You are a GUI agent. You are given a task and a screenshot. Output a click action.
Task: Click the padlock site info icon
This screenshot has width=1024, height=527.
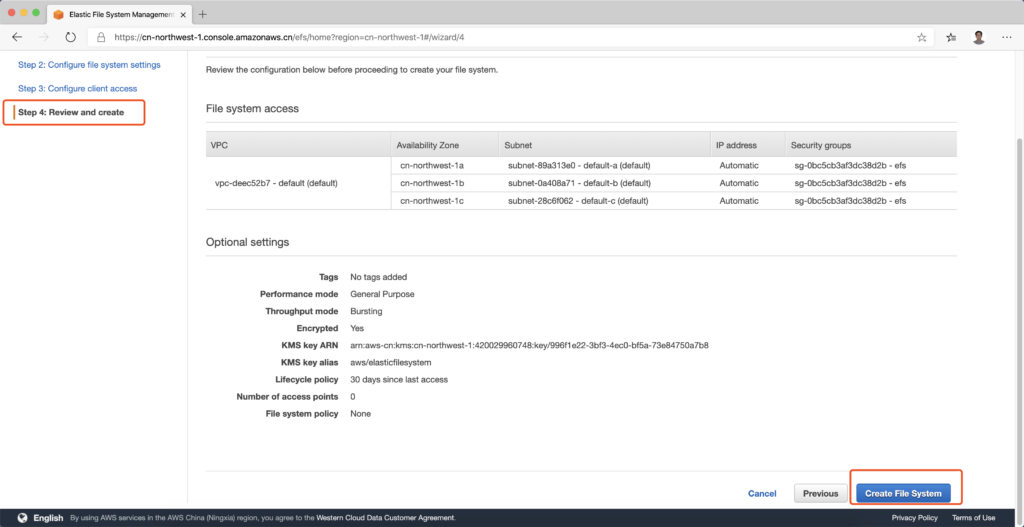[x=101, y=37]
